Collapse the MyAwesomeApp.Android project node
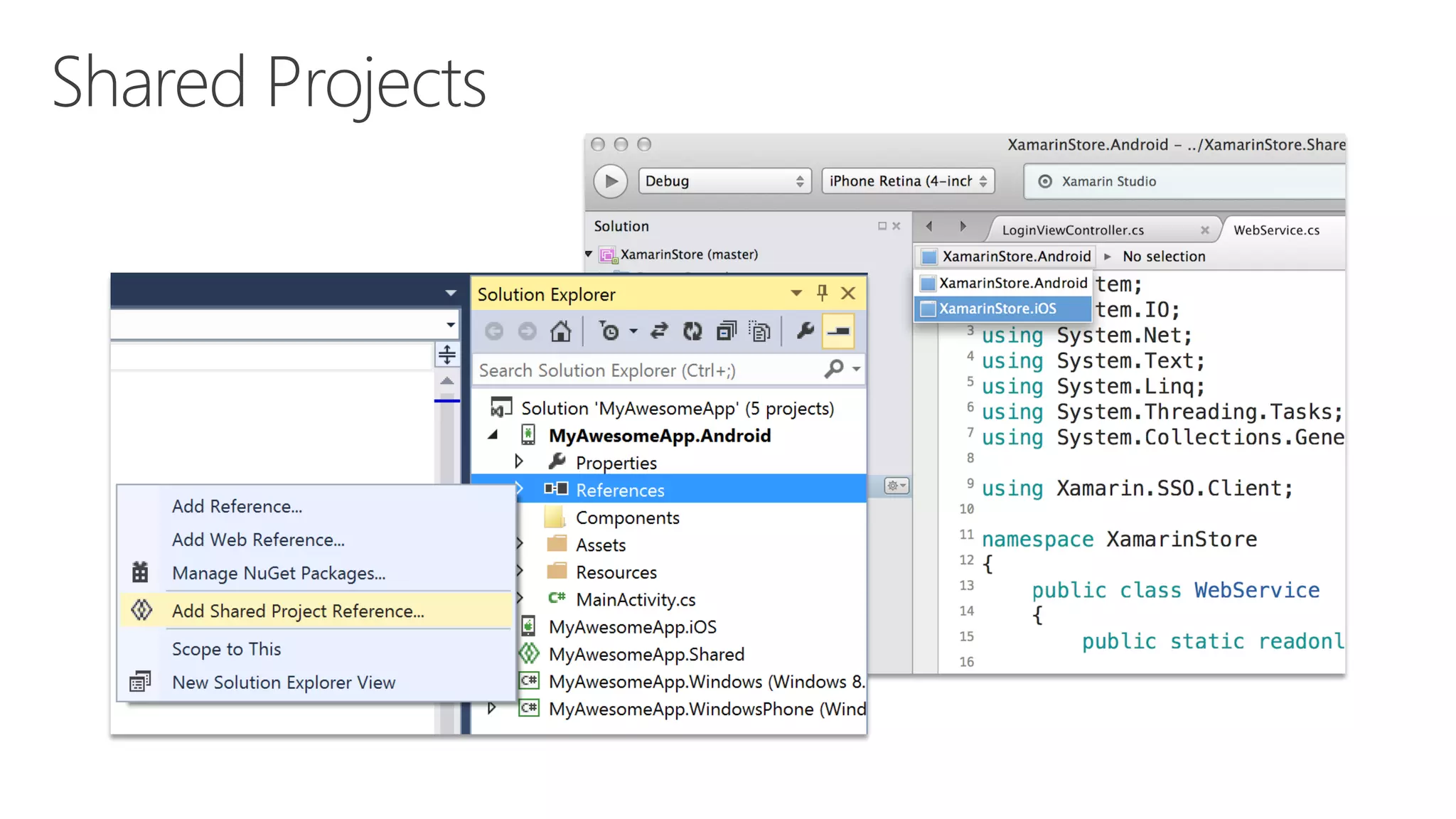Image resolution: width=1456 pixels, height=819 pixels. coord(493,435)
